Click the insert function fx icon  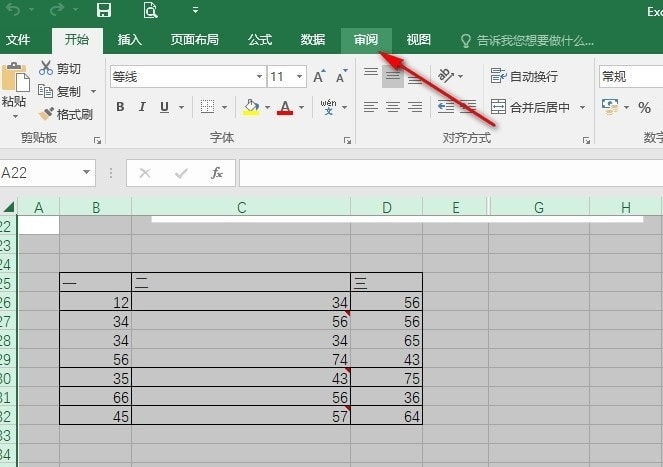click(x=217, y=173)
